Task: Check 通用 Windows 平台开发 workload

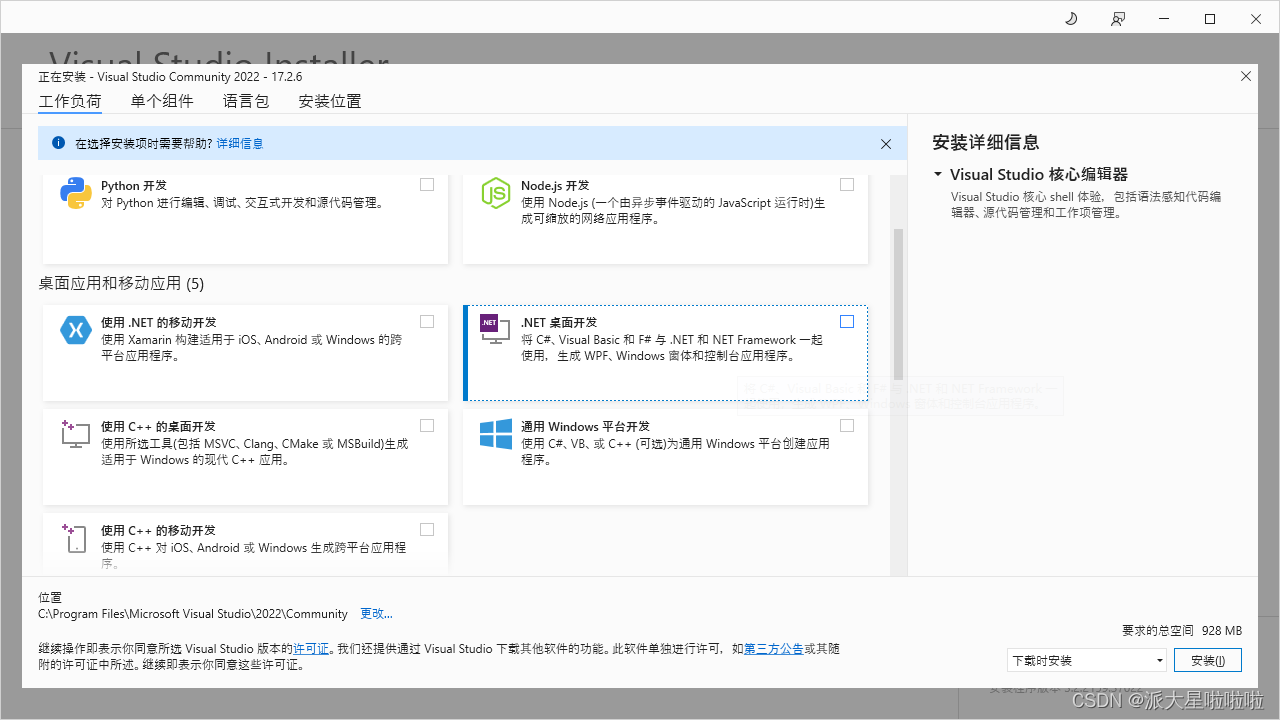Action: (x=847, y=426)
